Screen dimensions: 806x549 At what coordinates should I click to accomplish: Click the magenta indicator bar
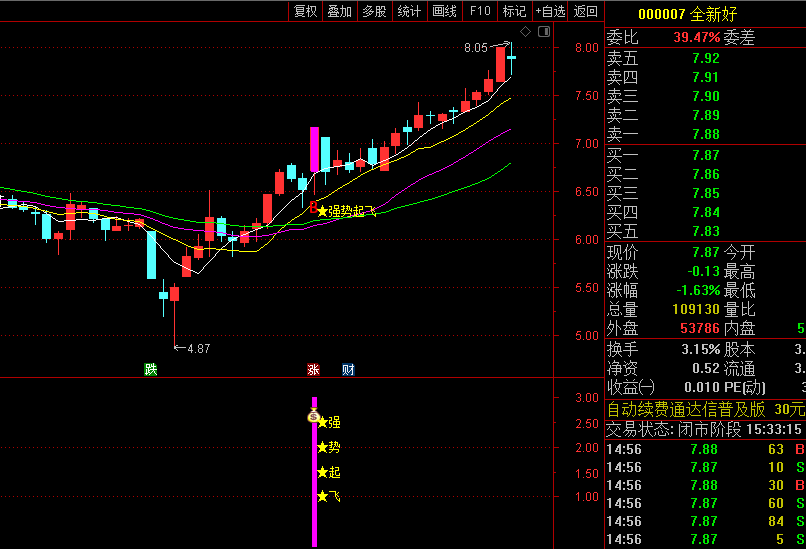(x=315, y=471)
